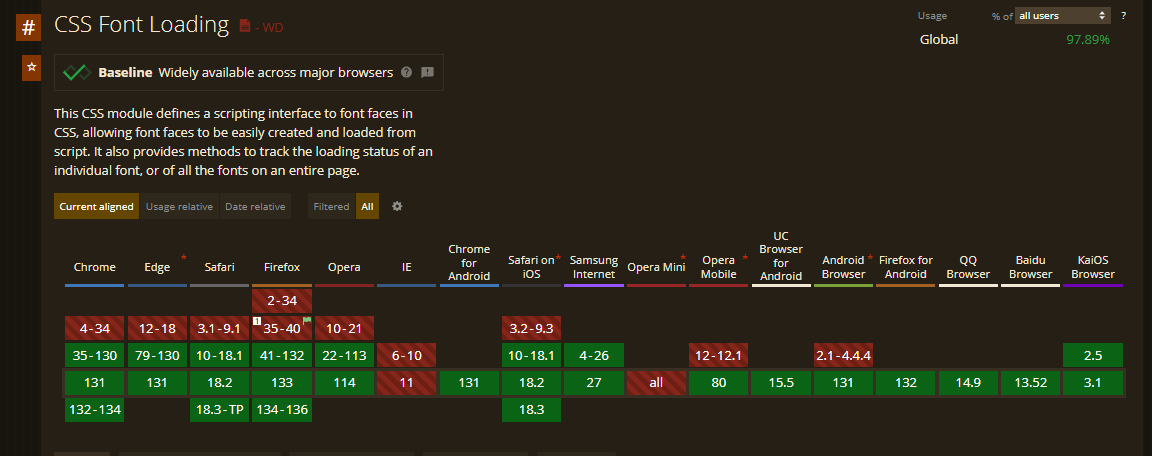Click Chrome 4-34 cell
This screenshot has width=1152, height=456.
95,328
